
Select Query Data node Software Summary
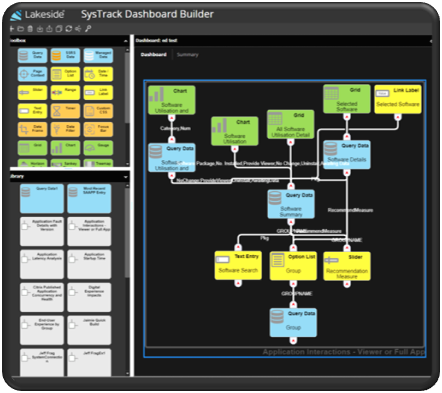[291, 204]
